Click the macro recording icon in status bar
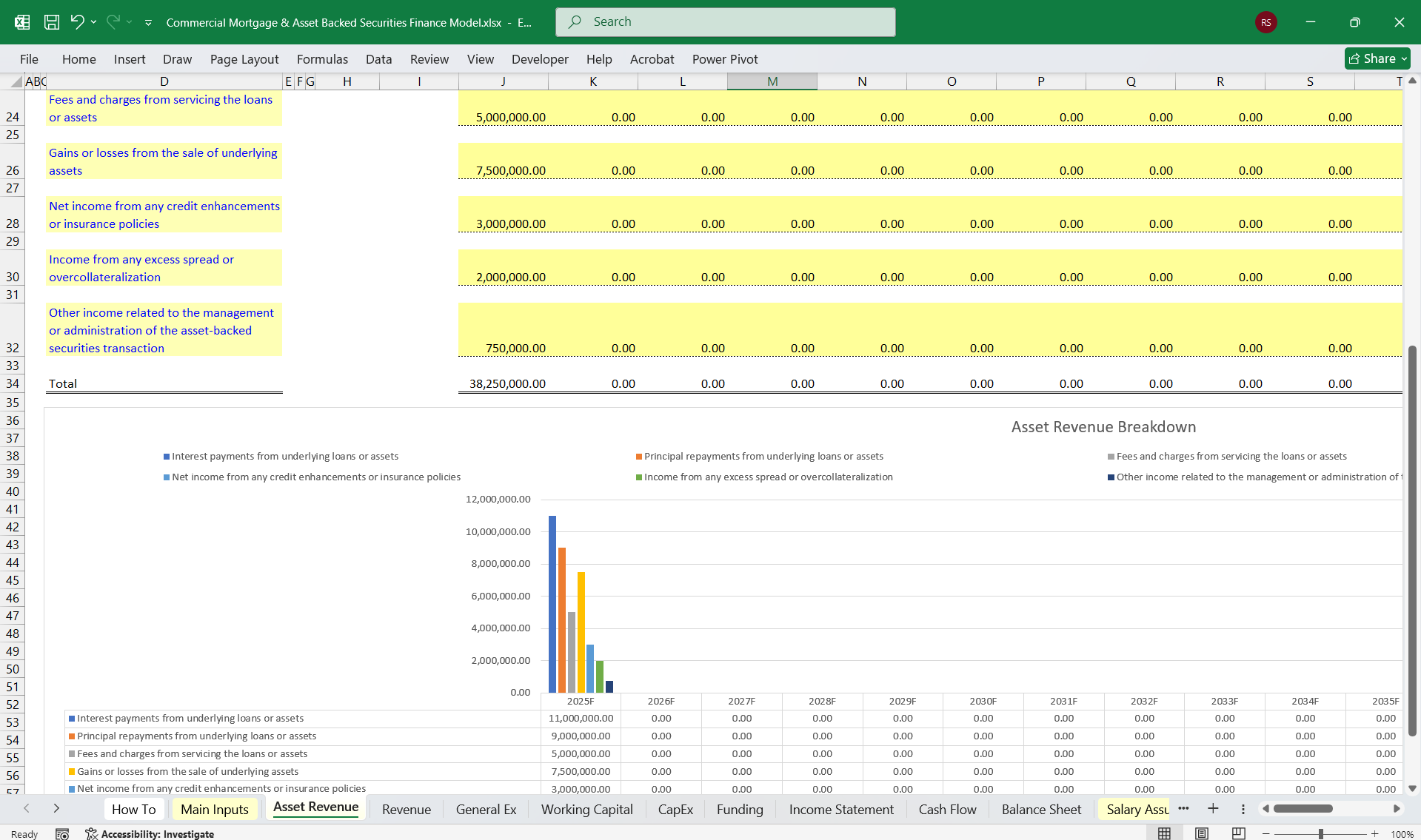 [x=62, y=834]
